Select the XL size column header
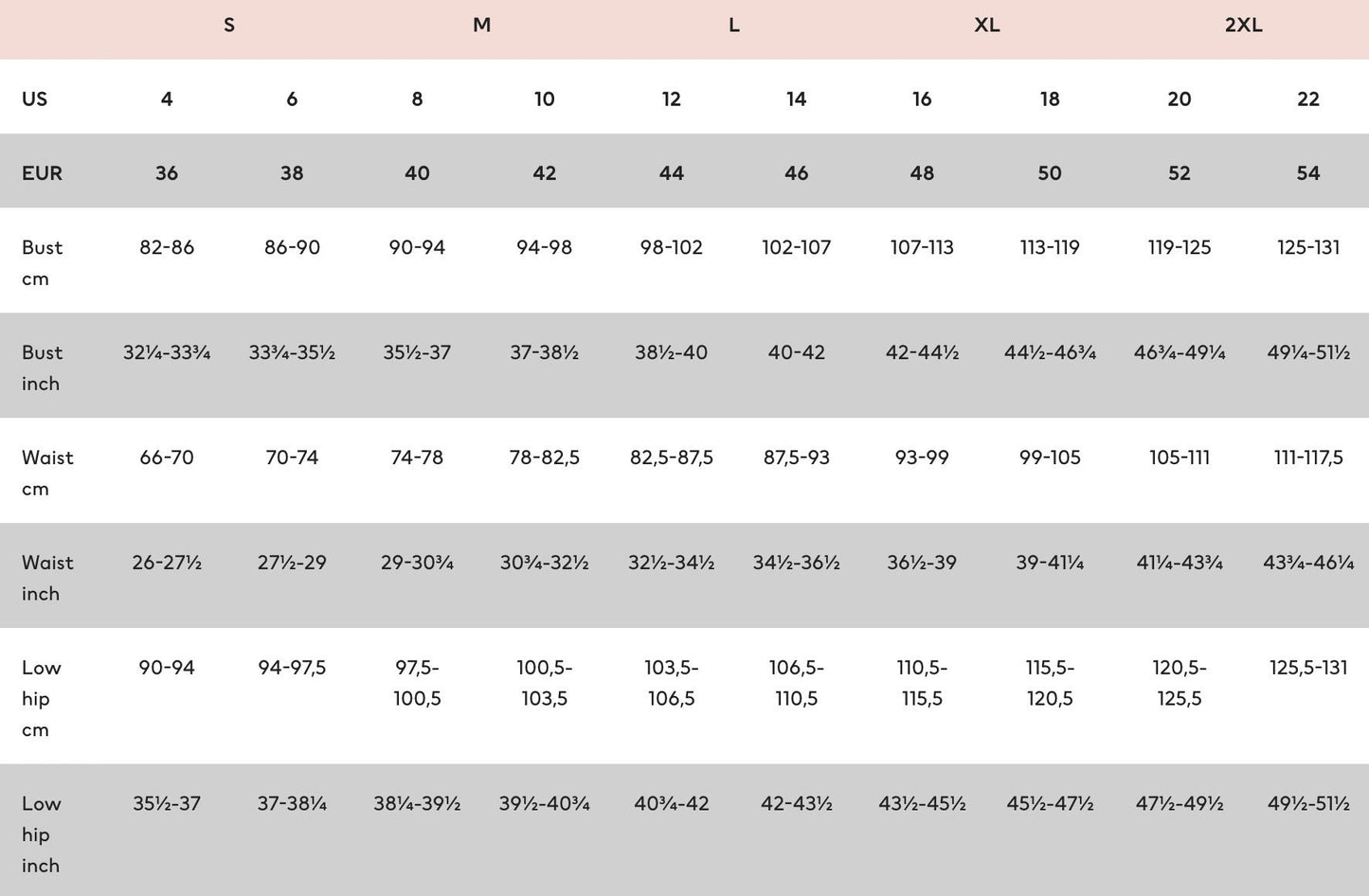Screen dimensions: 1369x896 [x=986, y=26]
